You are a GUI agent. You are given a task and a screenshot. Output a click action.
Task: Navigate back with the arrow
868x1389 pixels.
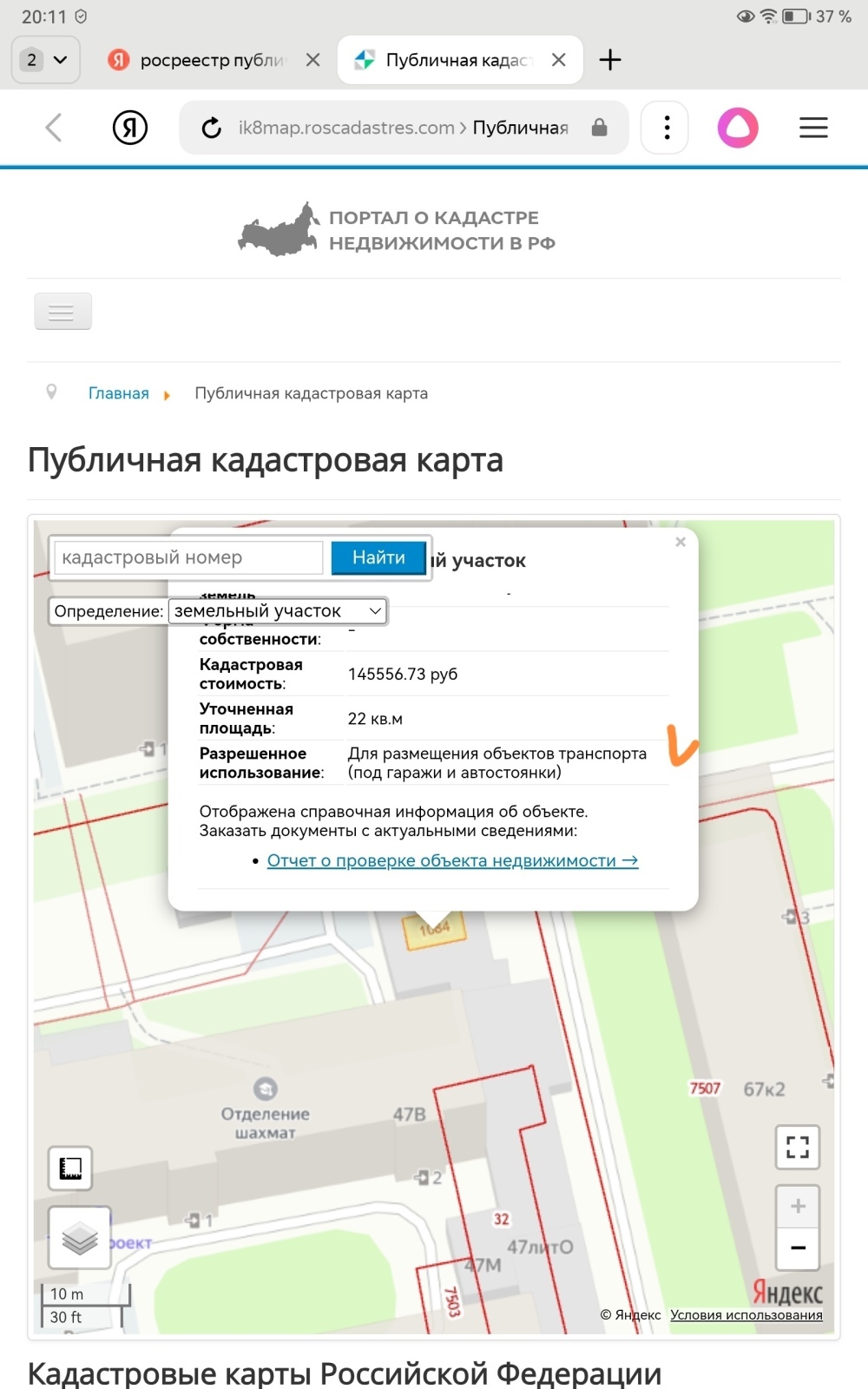point(54,128)
